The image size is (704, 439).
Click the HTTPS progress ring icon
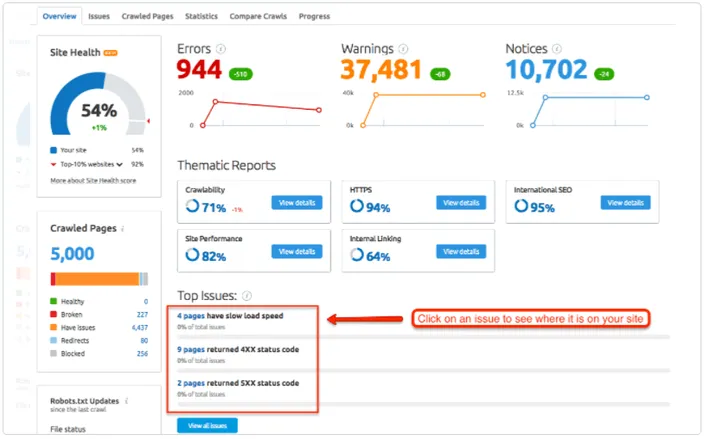pos(356,206)
